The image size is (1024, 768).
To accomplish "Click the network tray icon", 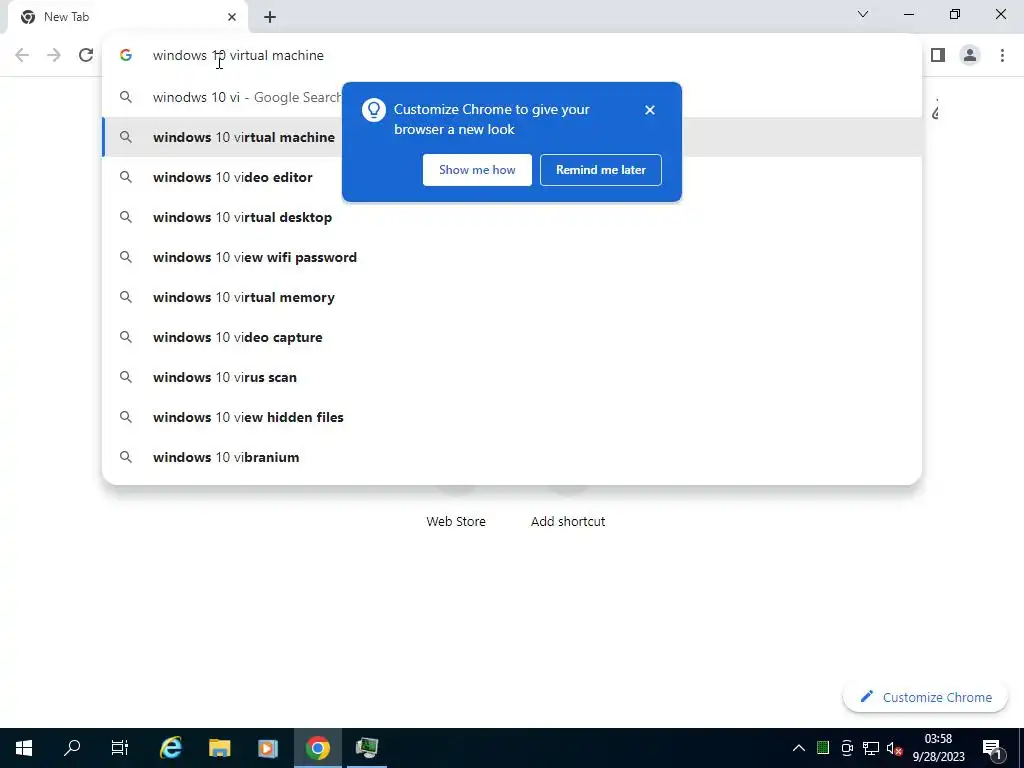I will point(871,748).
